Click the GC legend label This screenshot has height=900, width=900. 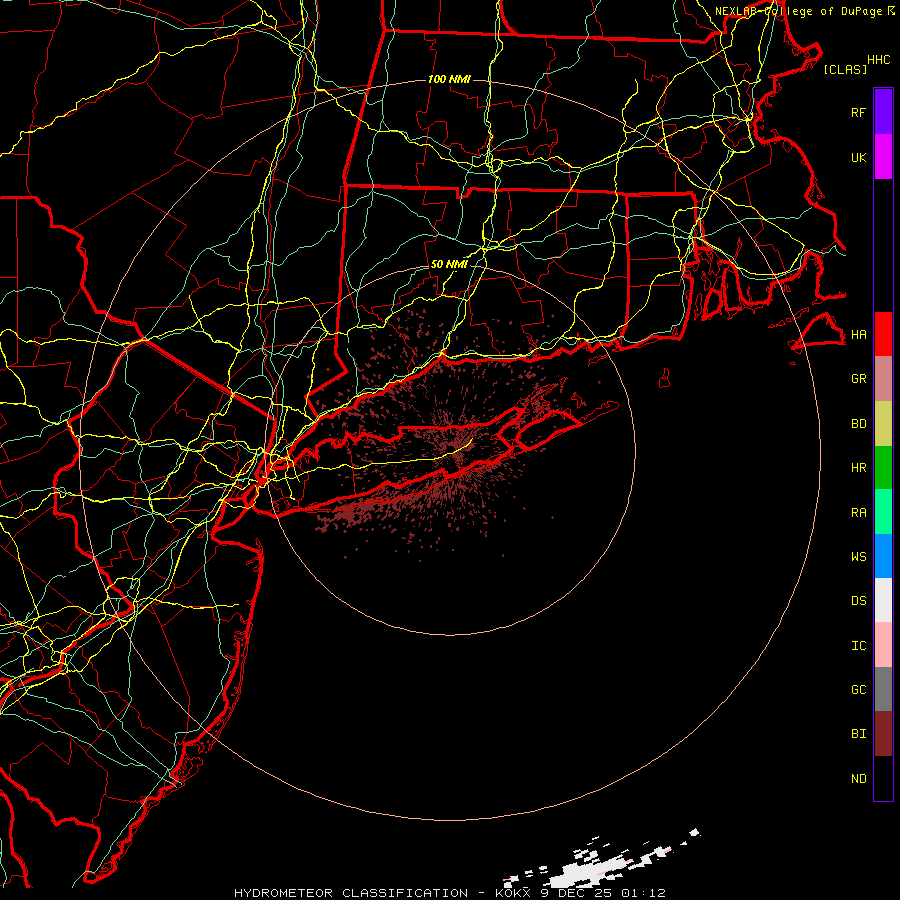[x=859, y=689]
